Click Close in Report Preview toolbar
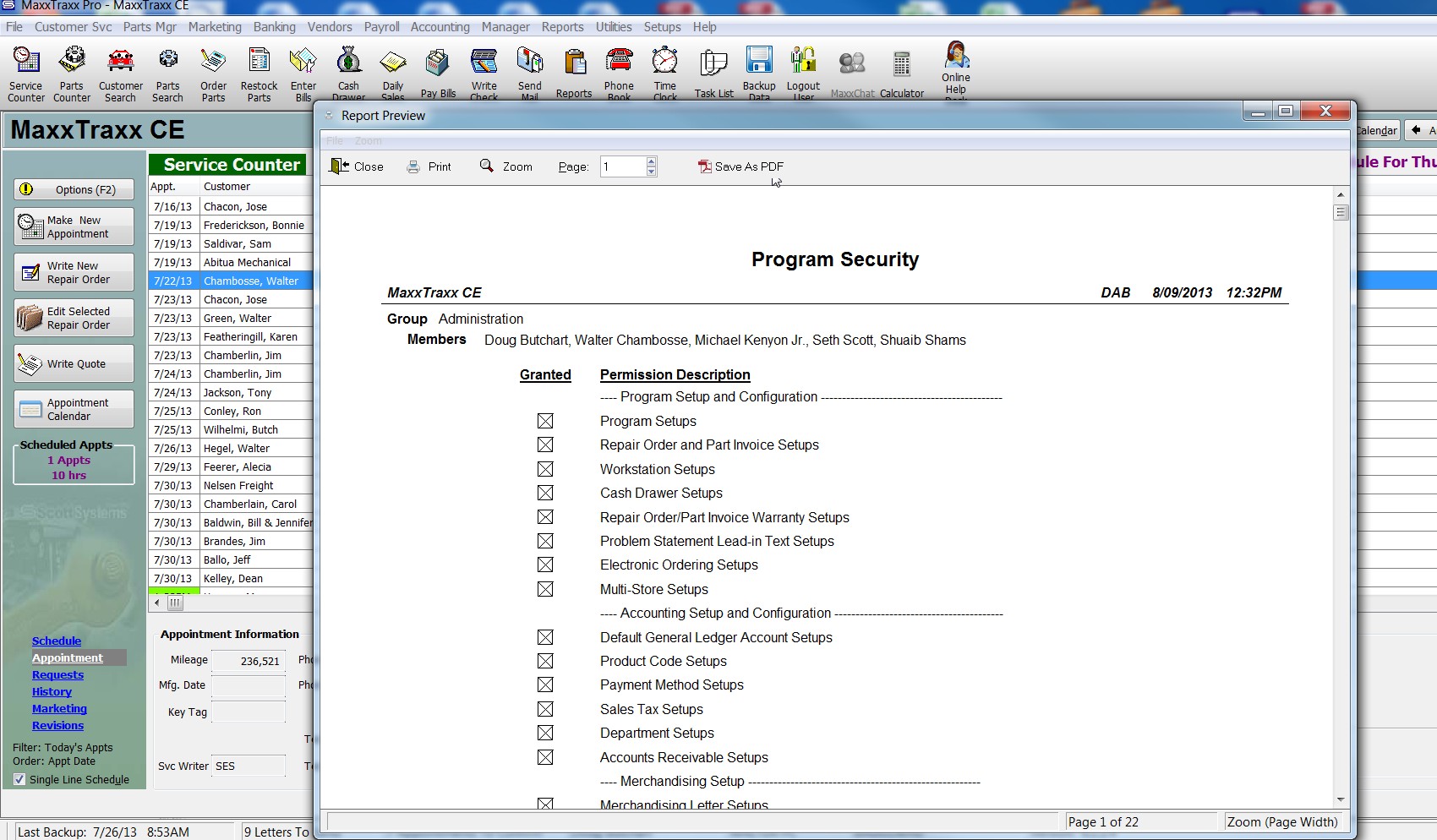The image size is (1437, 840). point(357,166)
